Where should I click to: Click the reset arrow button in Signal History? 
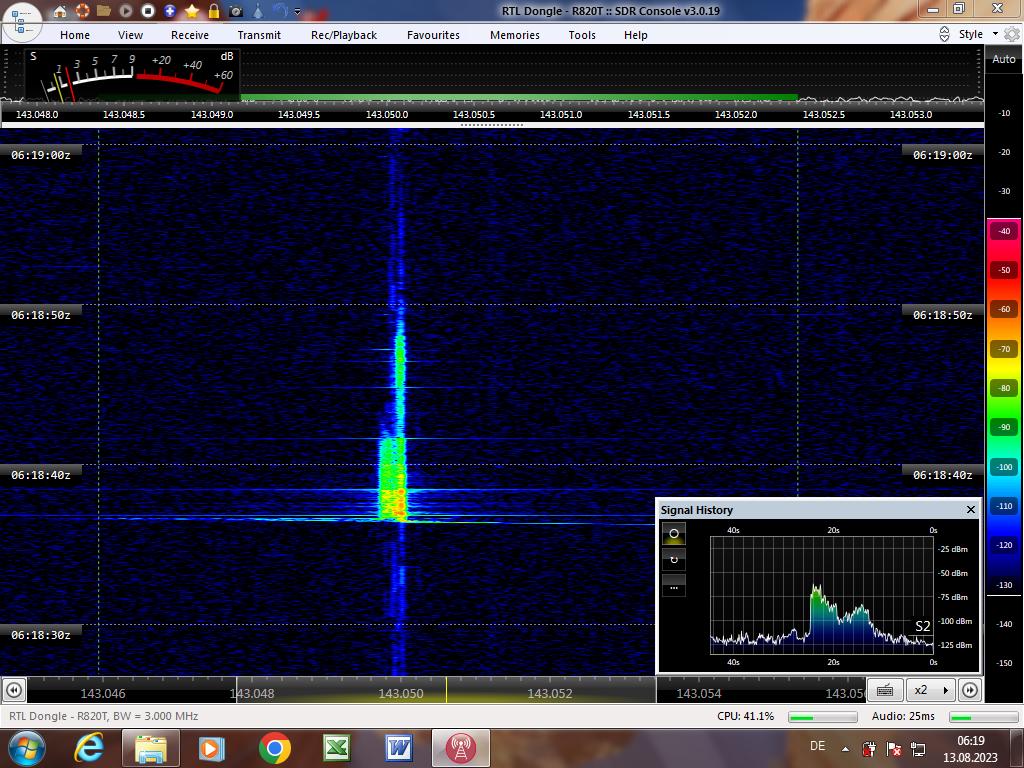point(674,560)
